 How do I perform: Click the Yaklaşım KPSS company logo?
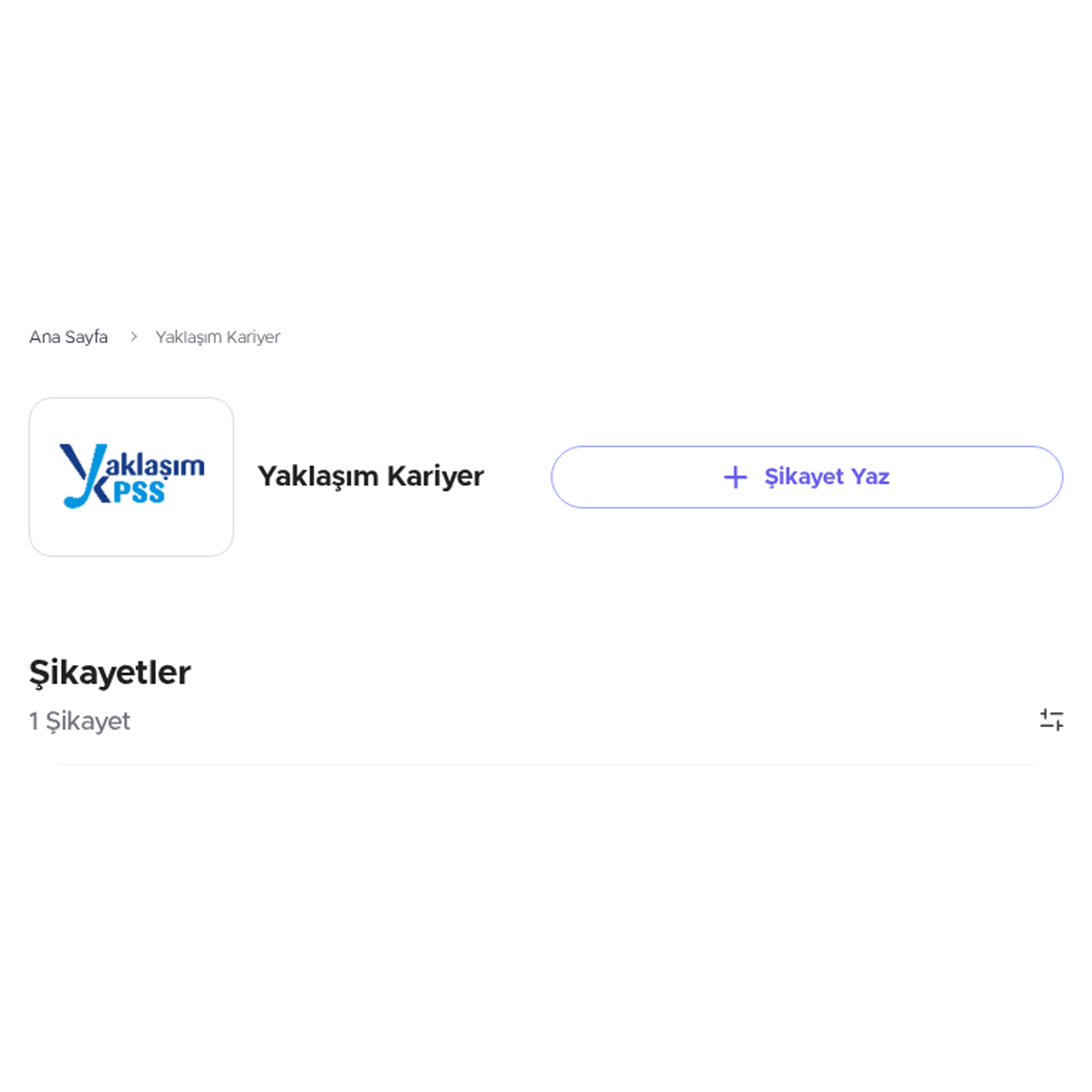(132, 476)
